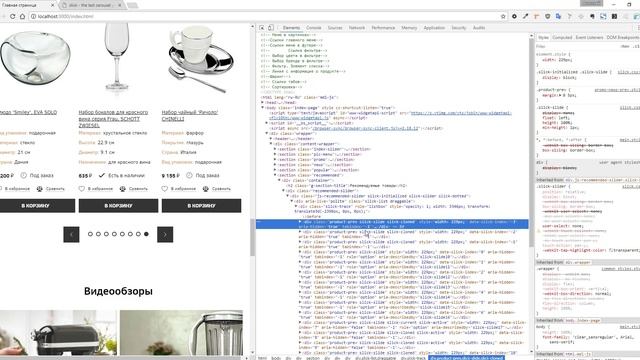Expand the highlighted slick-cloned div node
Screen dimensions: 640x360
pos(300,222)
